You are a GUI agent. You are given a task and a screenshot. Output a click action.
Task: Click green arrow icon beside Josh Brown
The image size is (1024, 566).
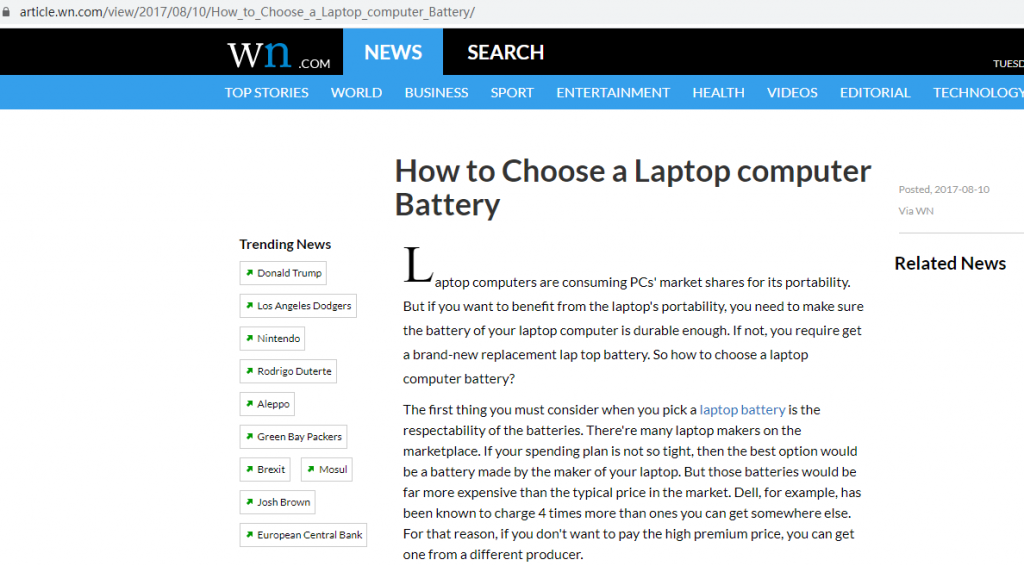pos(249,502)
